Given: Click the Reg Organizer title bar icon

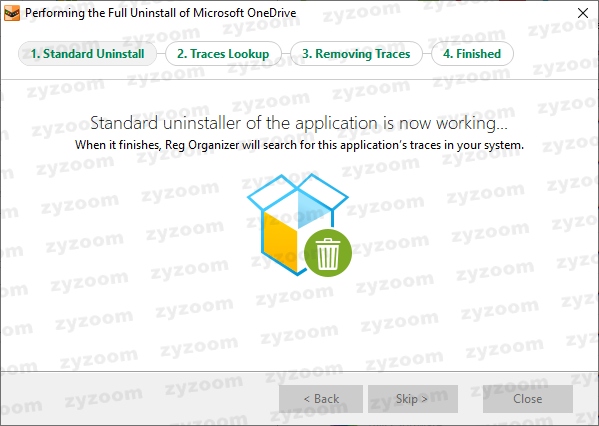Looking at the screenshot, I should point(12,14).
